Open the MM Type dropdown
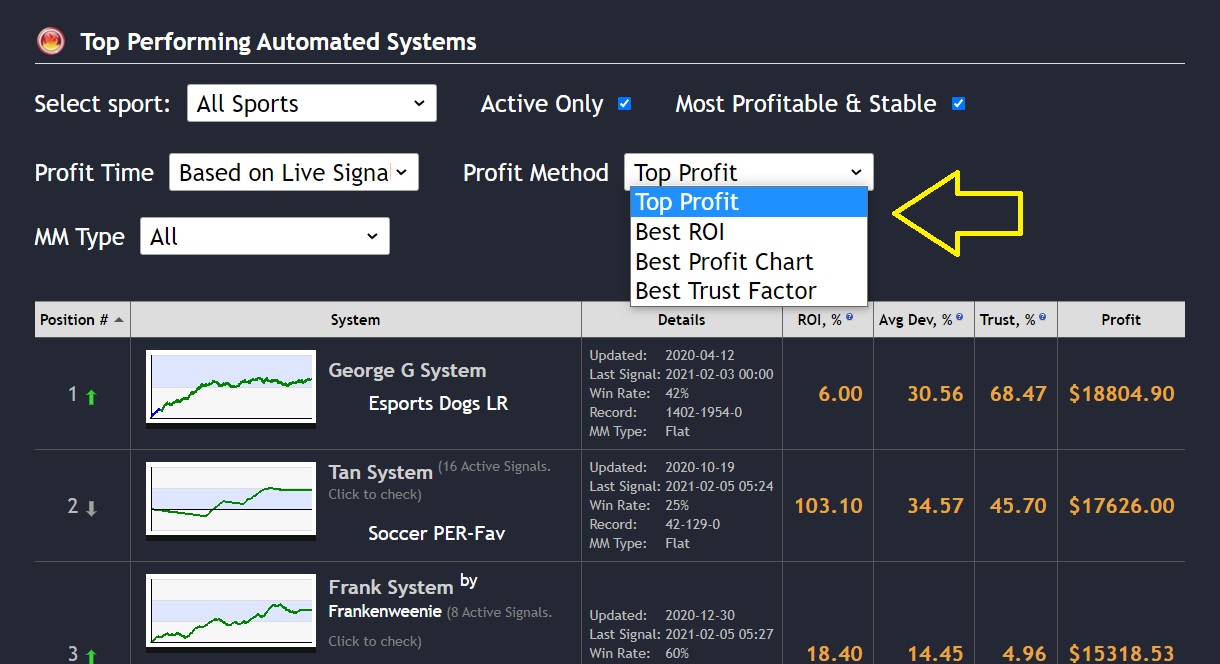1220x664 pixels. 265,237
